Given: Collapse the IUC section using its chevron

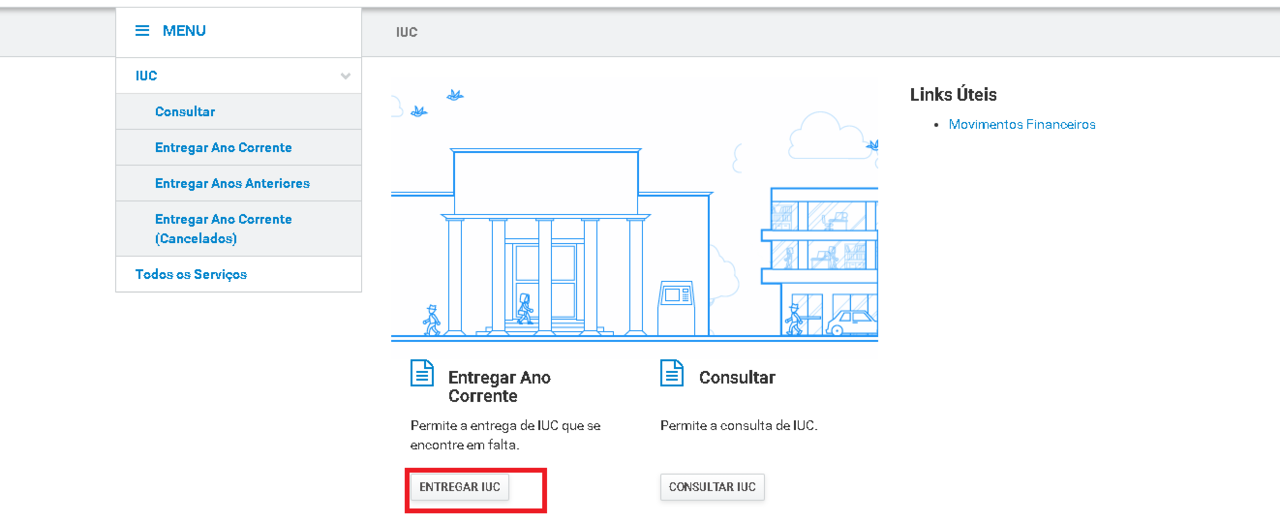Looking at the screenshot, I should 345,76.
